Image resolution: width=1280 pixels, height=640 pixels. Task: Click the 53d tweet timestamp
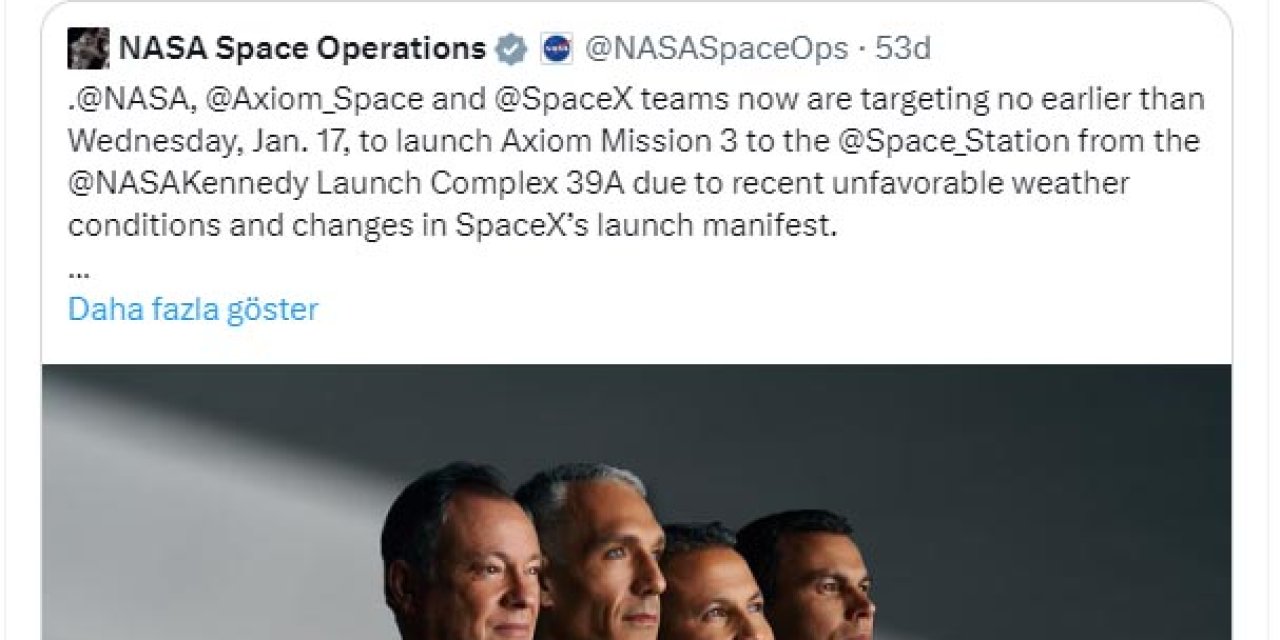904,48
